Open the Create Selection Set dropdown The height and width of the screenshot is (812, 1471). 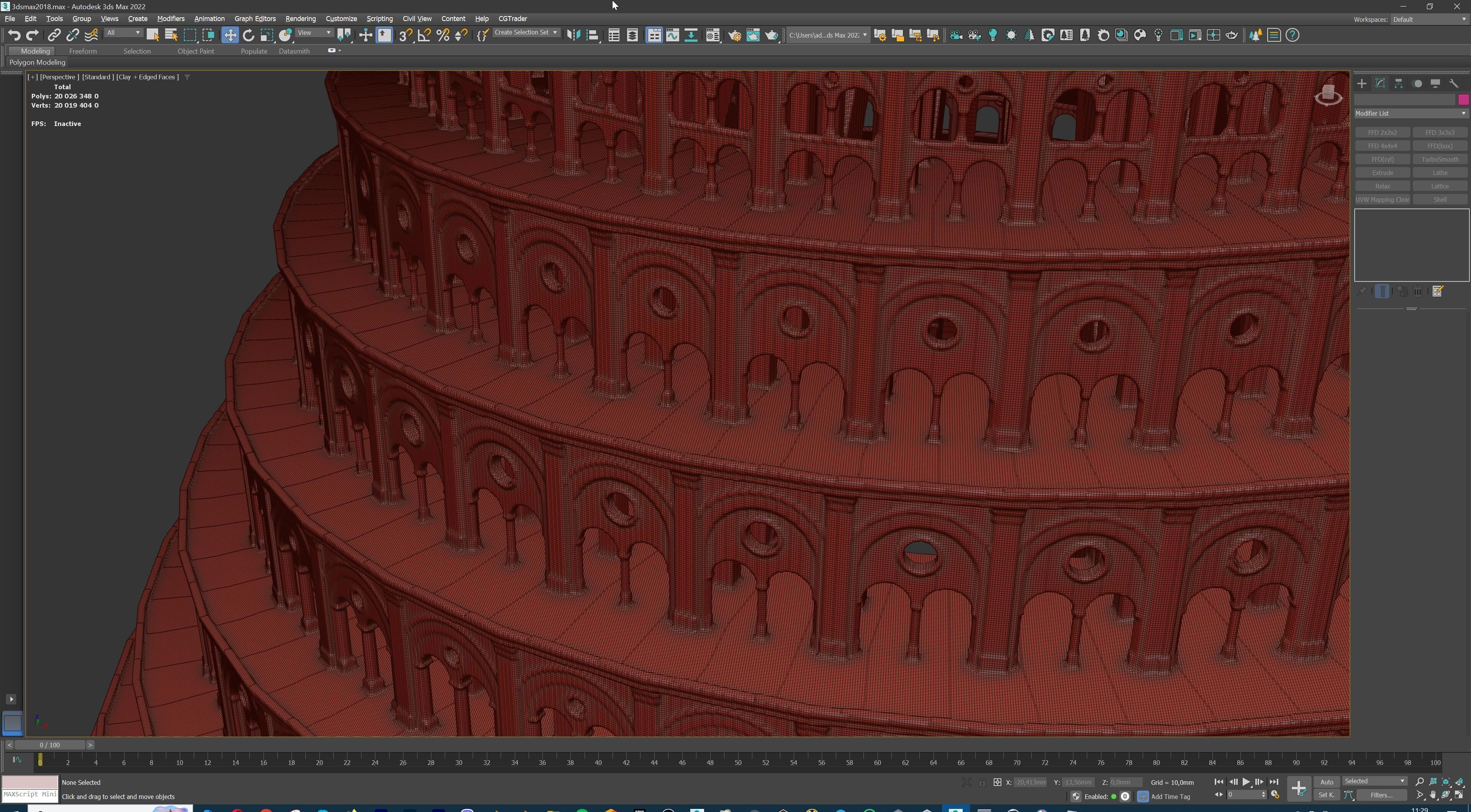[x=526, y=33]
